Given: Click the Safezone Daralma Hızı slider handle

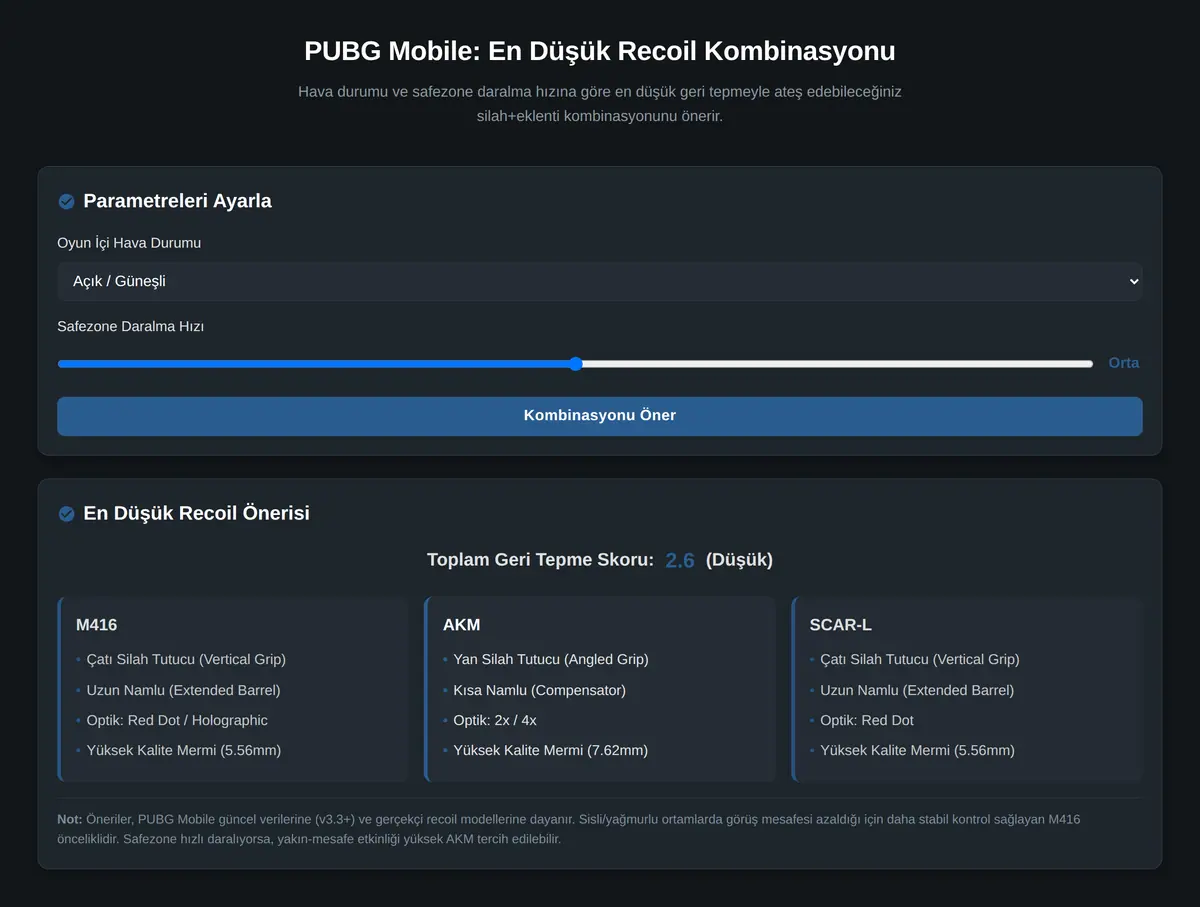Looking at the screenshot, I should point(575,364).
